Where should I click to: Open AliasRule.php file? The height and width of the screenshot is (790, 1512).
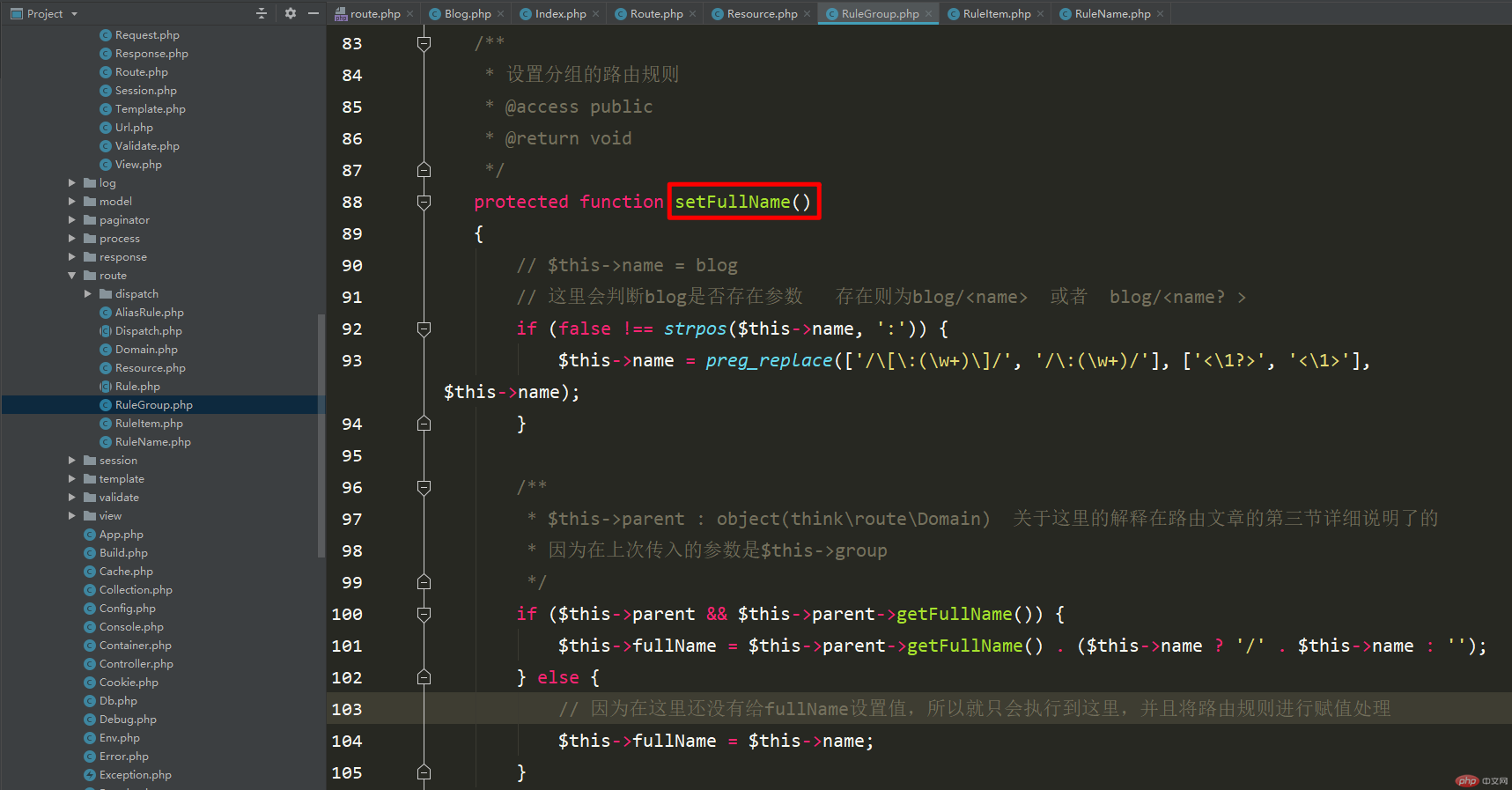point(149,312)
